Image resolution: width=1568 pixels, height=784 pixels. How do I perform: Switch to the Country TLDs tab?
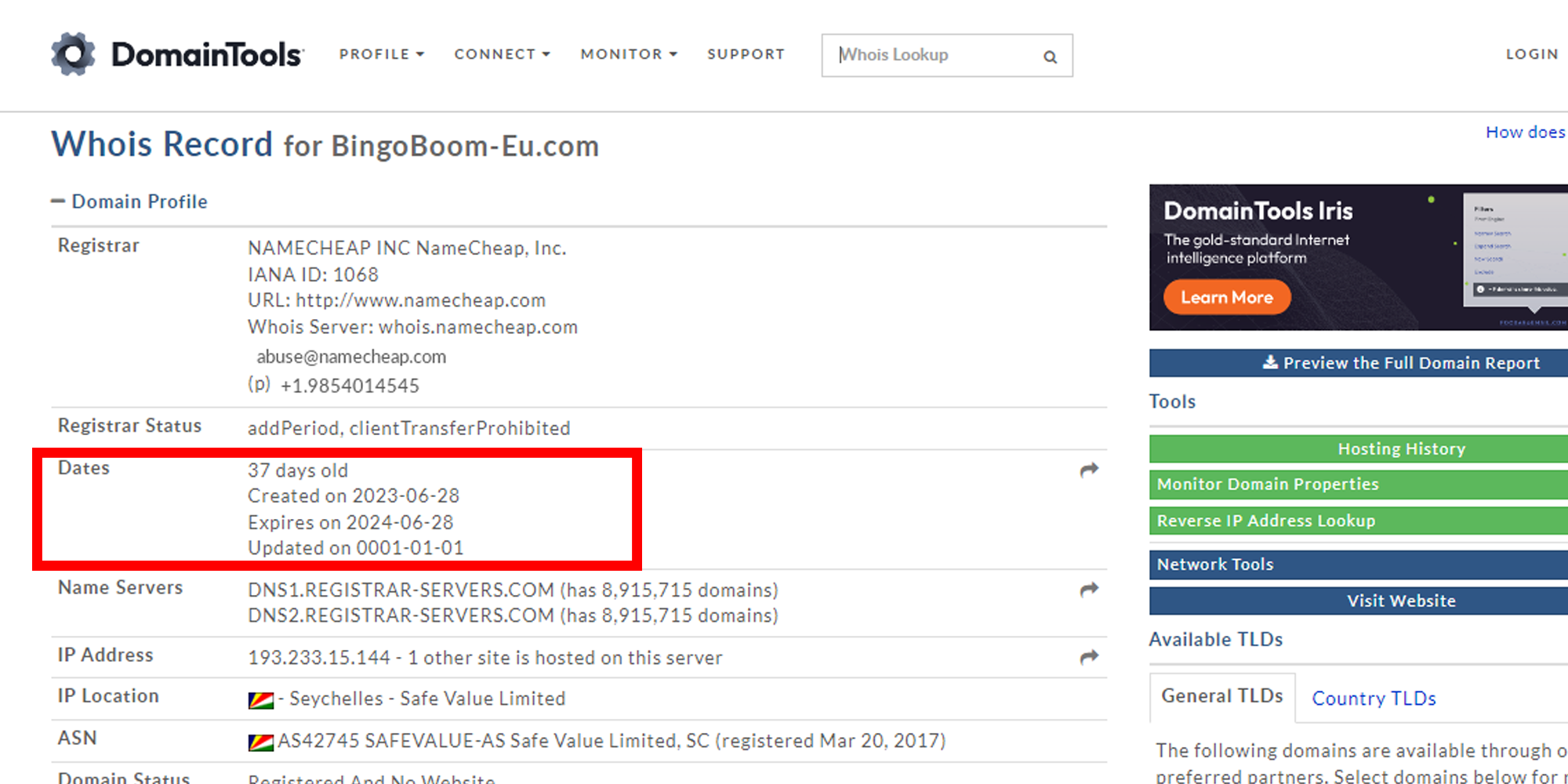coord(1374,698)
